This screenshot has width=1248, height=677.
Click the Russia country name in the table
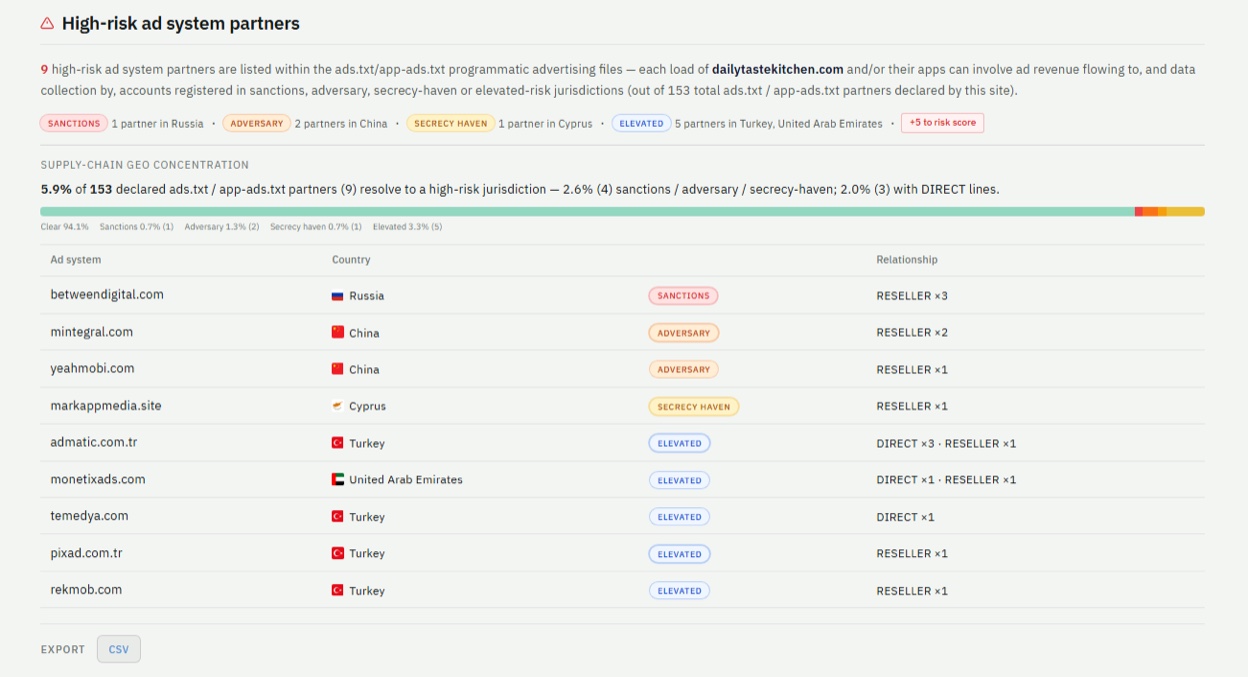click(x=366, y=296)
